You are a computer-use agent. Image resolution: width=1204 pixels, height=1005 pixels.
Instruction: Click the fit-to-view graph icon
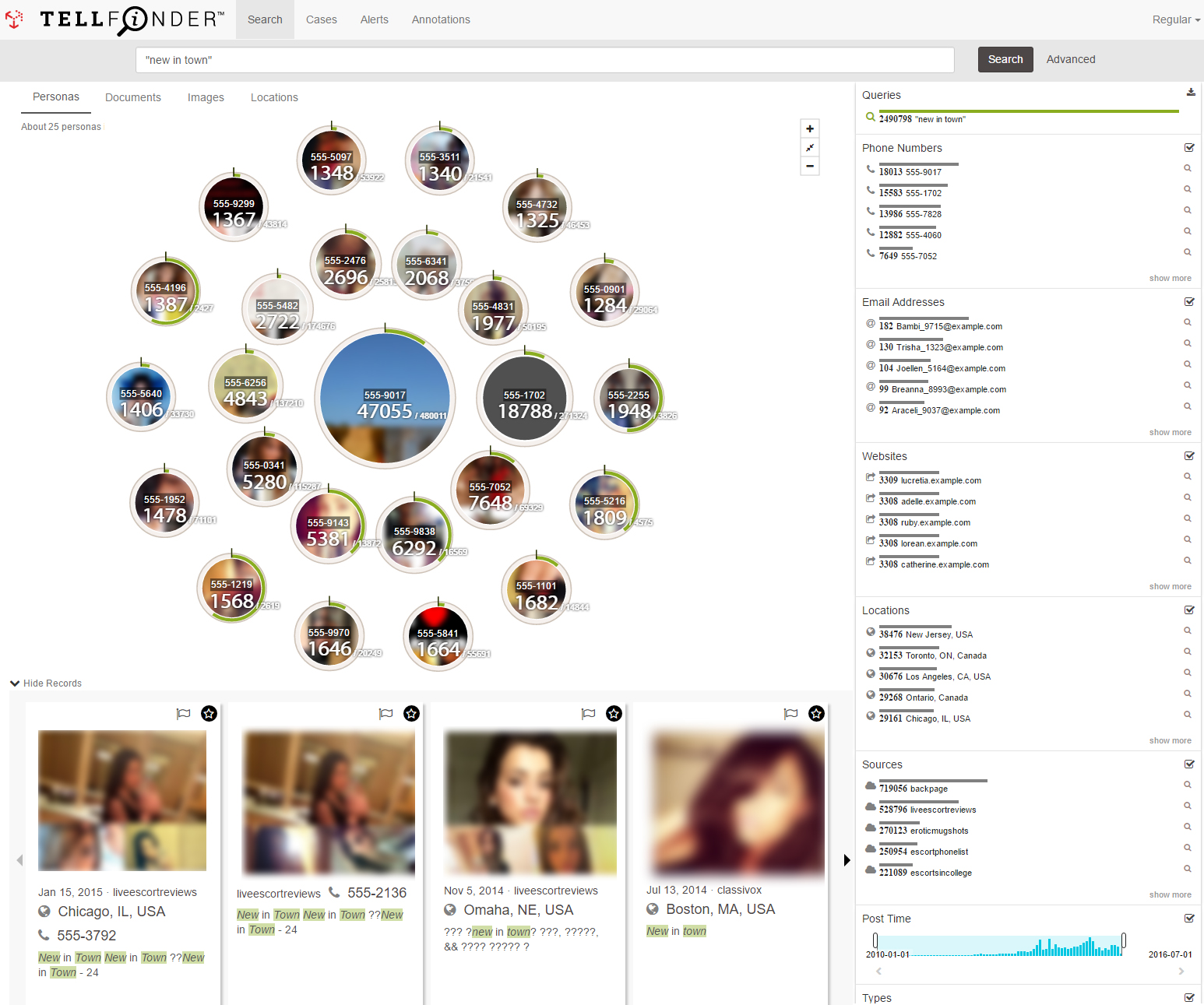[810, 148]
